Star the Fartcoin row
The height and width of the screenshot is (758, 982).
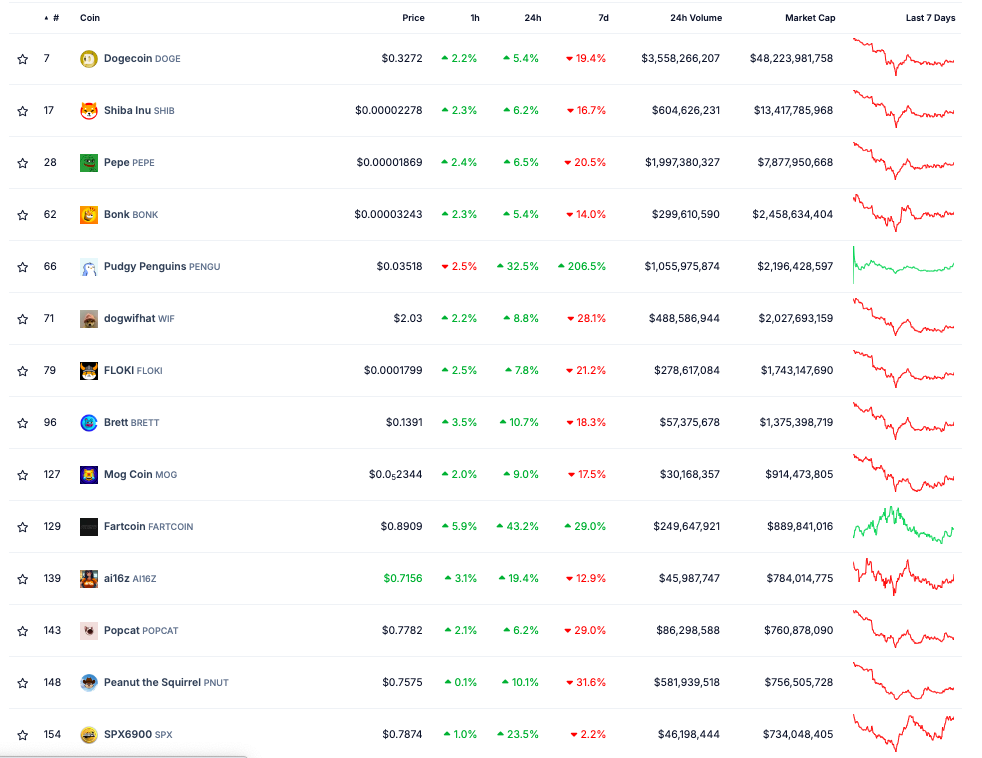(23, 527)
